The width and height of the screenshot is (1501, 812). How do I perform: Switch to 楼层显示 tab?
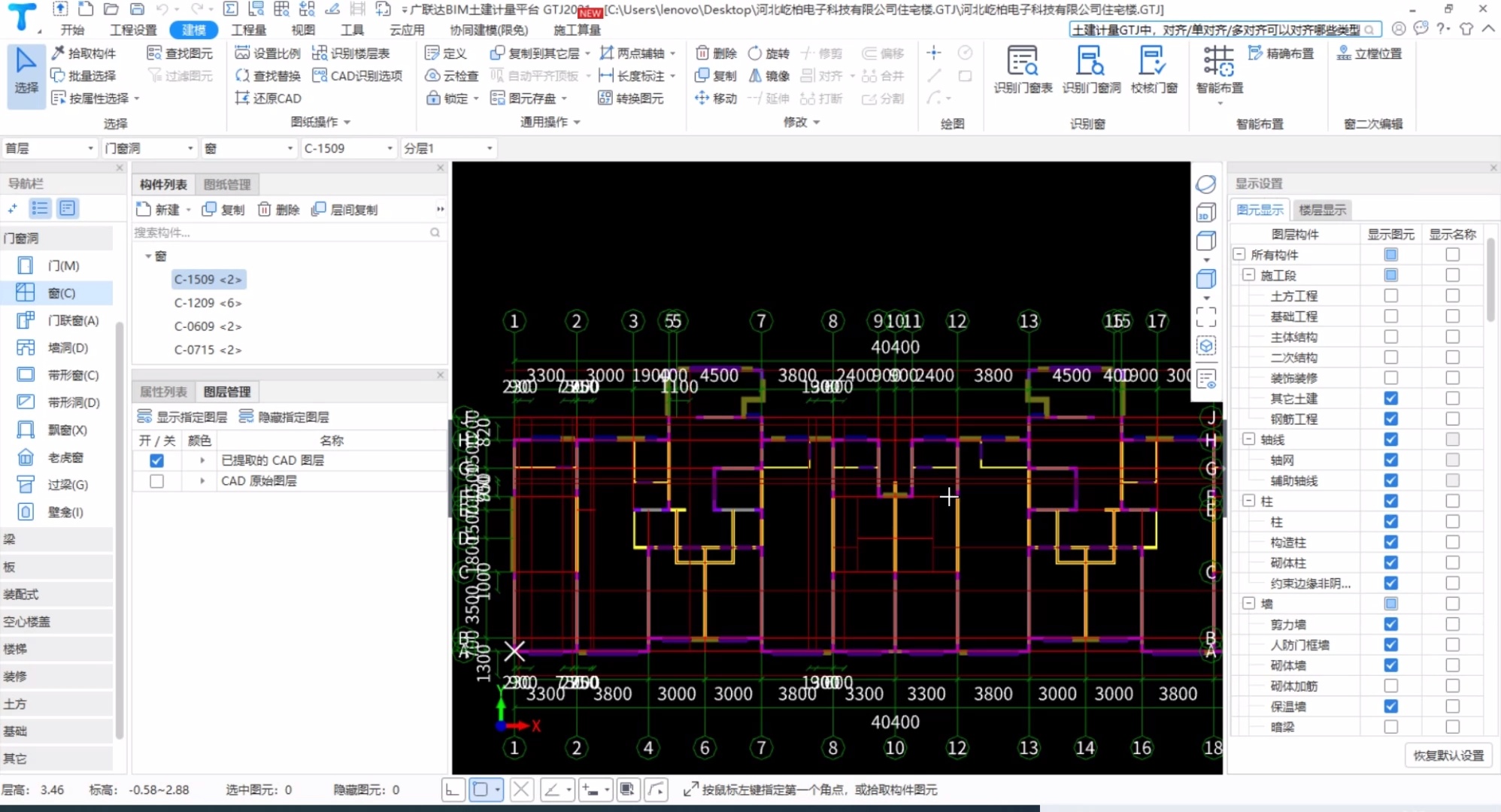click(1322, 210)
